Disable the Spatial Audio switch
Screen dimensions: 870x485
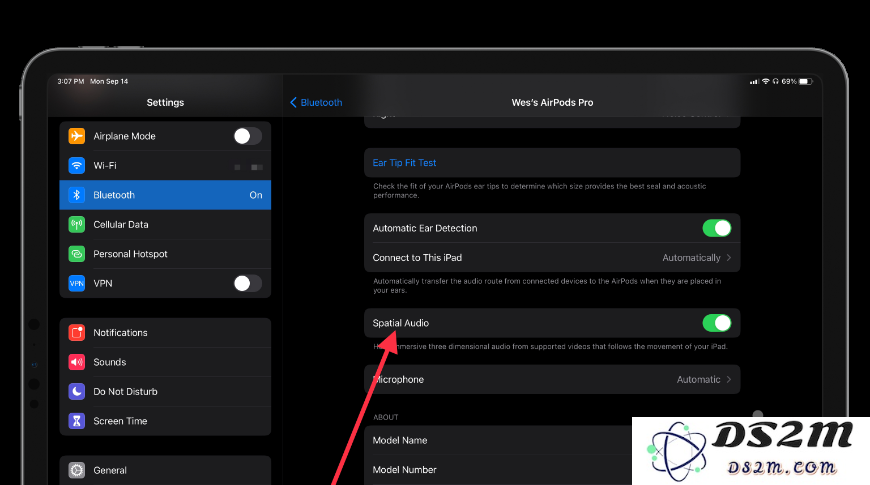[x=717, y=323]
